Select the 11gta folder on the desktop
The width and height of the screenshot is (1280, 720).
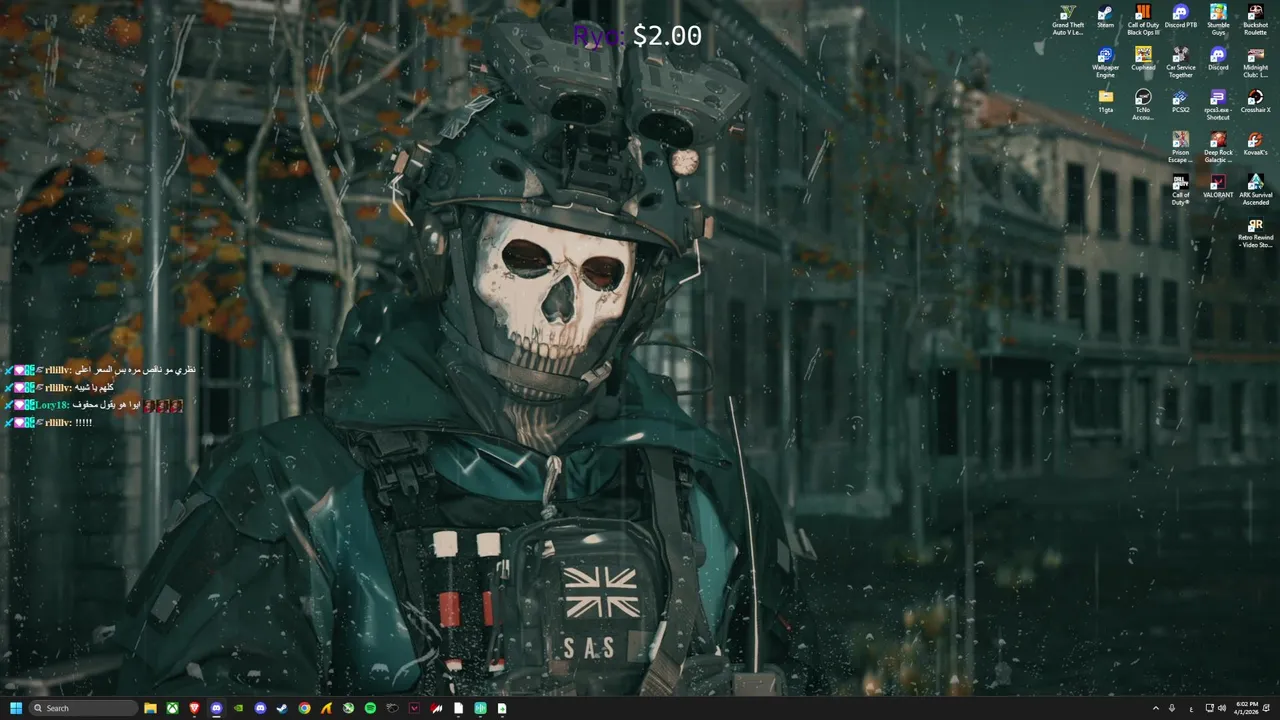[1105, 101]
